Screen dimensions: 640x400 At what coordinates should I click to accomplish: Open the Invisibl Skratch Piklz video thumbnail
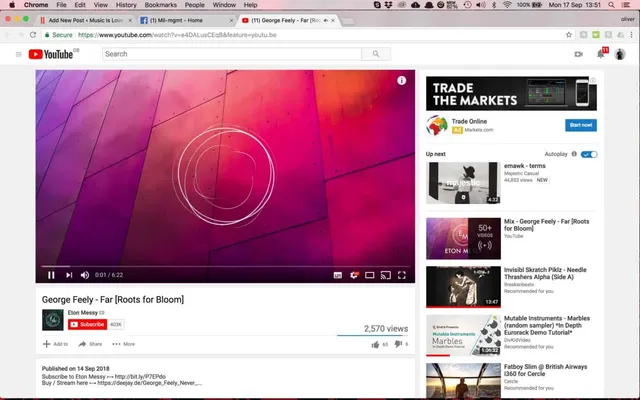coord(463,287)
